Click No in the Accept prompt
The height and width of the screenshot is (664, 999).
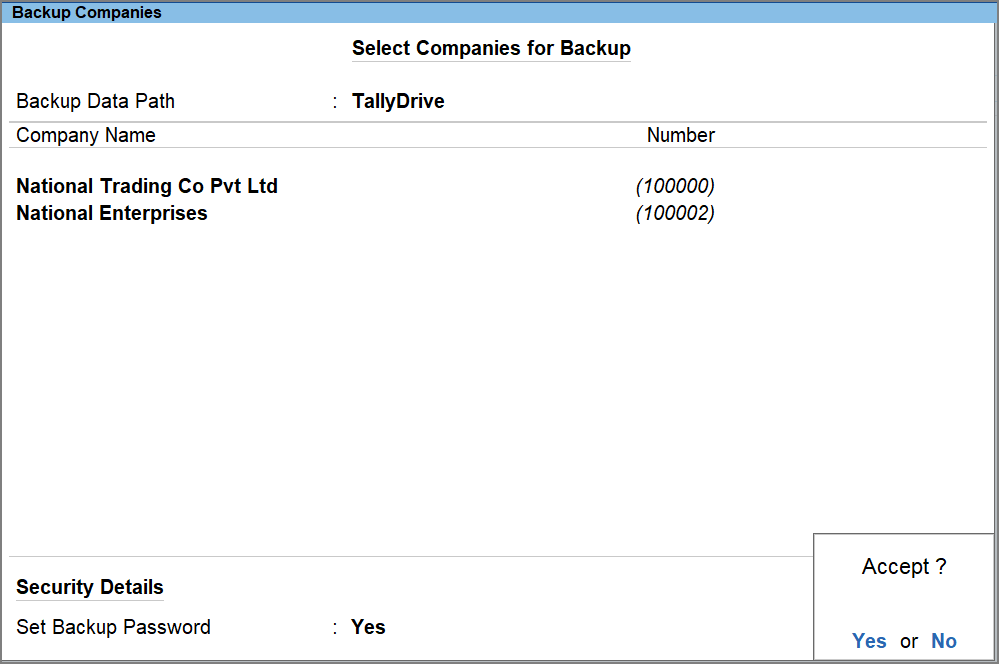[943, 641]
